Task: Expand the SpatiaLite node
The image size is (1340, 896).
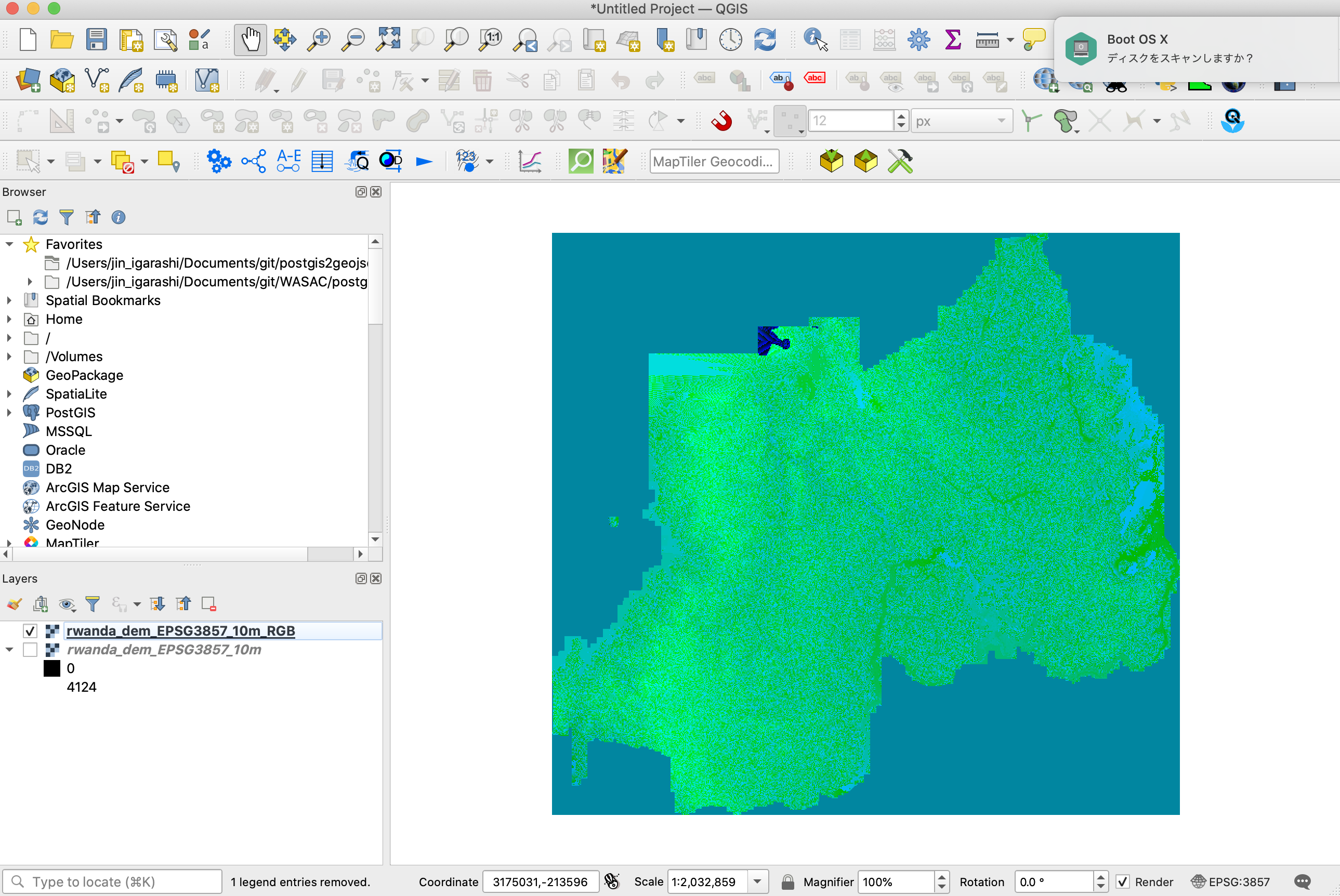Action: pyautogui.click(x=10, y=394)
